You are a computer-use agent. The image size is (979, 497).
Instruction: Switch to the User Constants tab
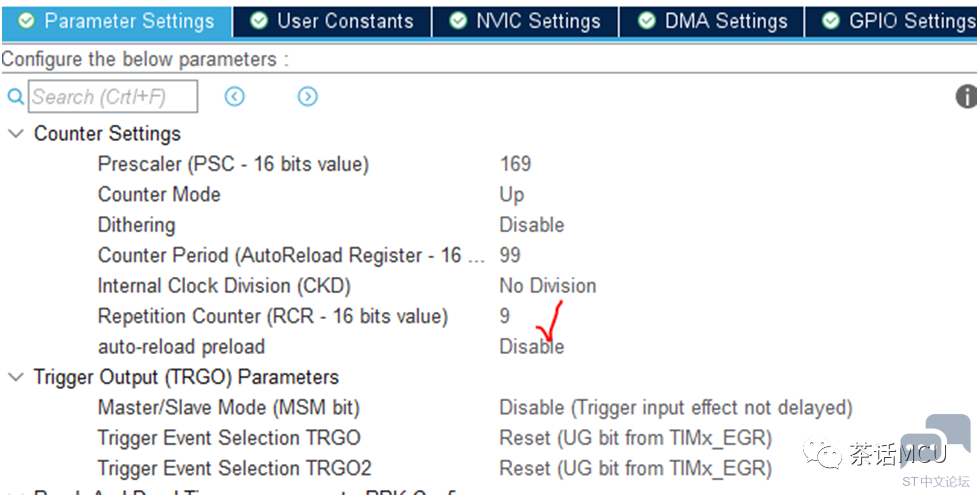(x=332, y=21)
